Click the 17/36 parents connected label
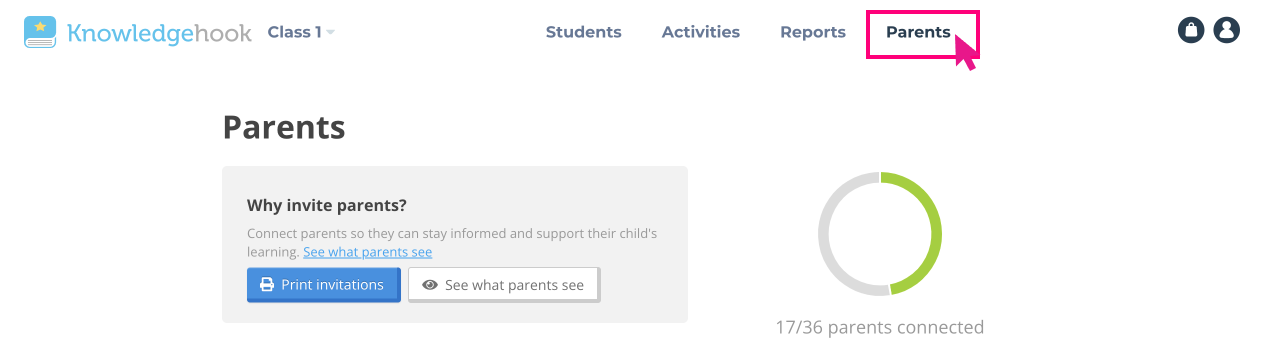 click(x=880, y=327)
